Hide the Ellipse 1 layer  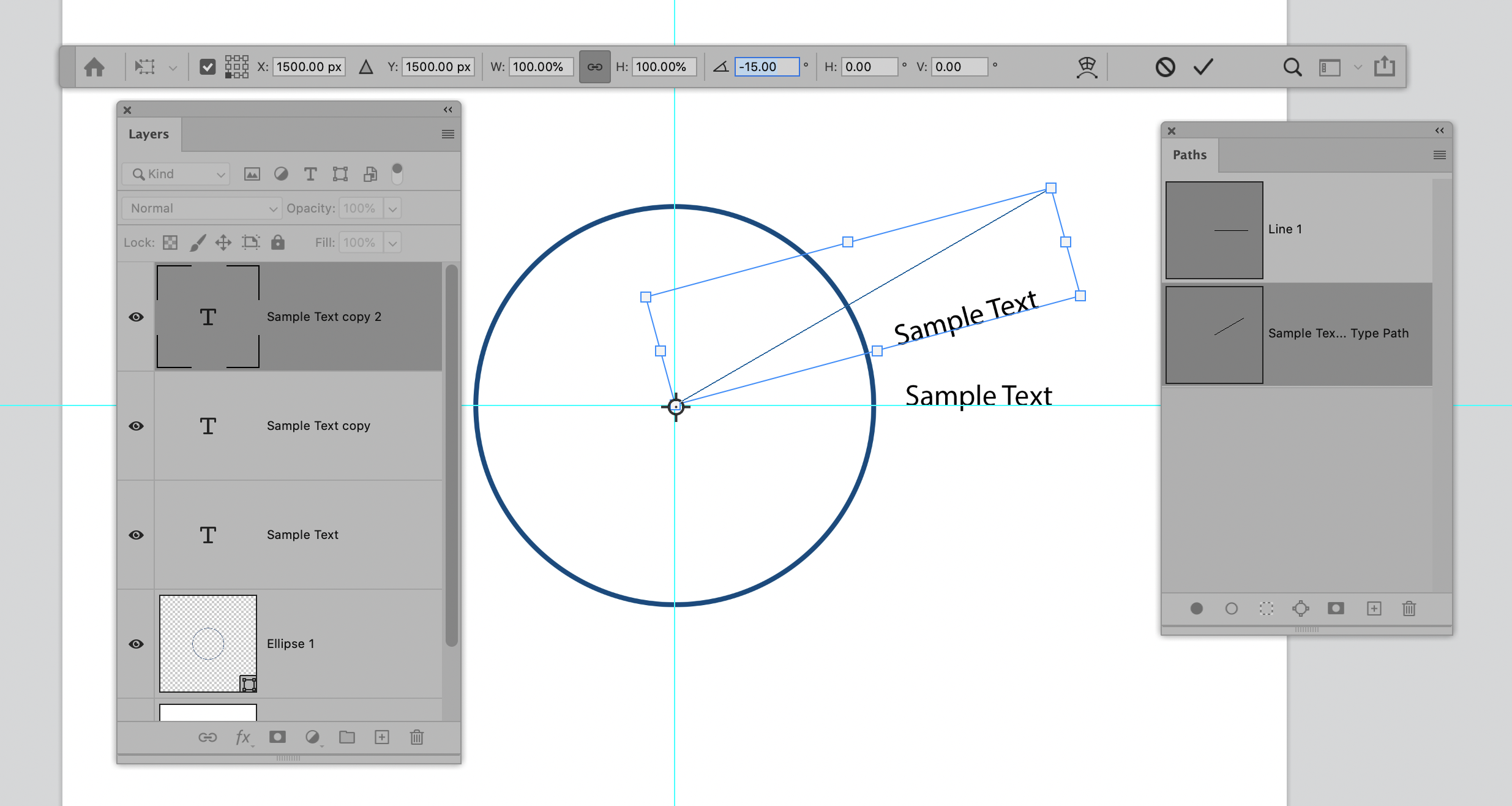click(x=136, y=644)
